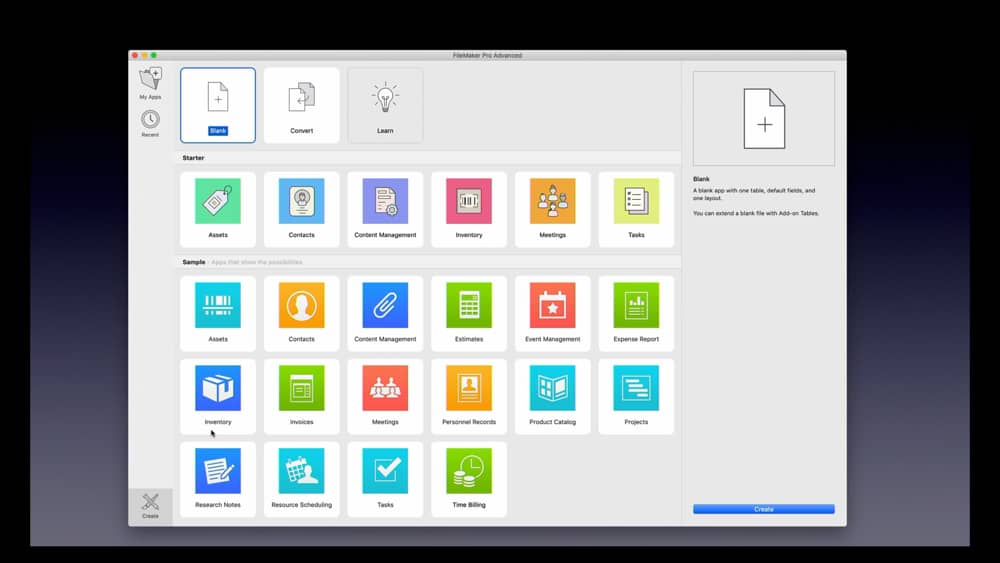Select the Starter Assets tag icon
Image resolution: width=1000 pixels, height=563 pixels.
[x=218, y=201]
